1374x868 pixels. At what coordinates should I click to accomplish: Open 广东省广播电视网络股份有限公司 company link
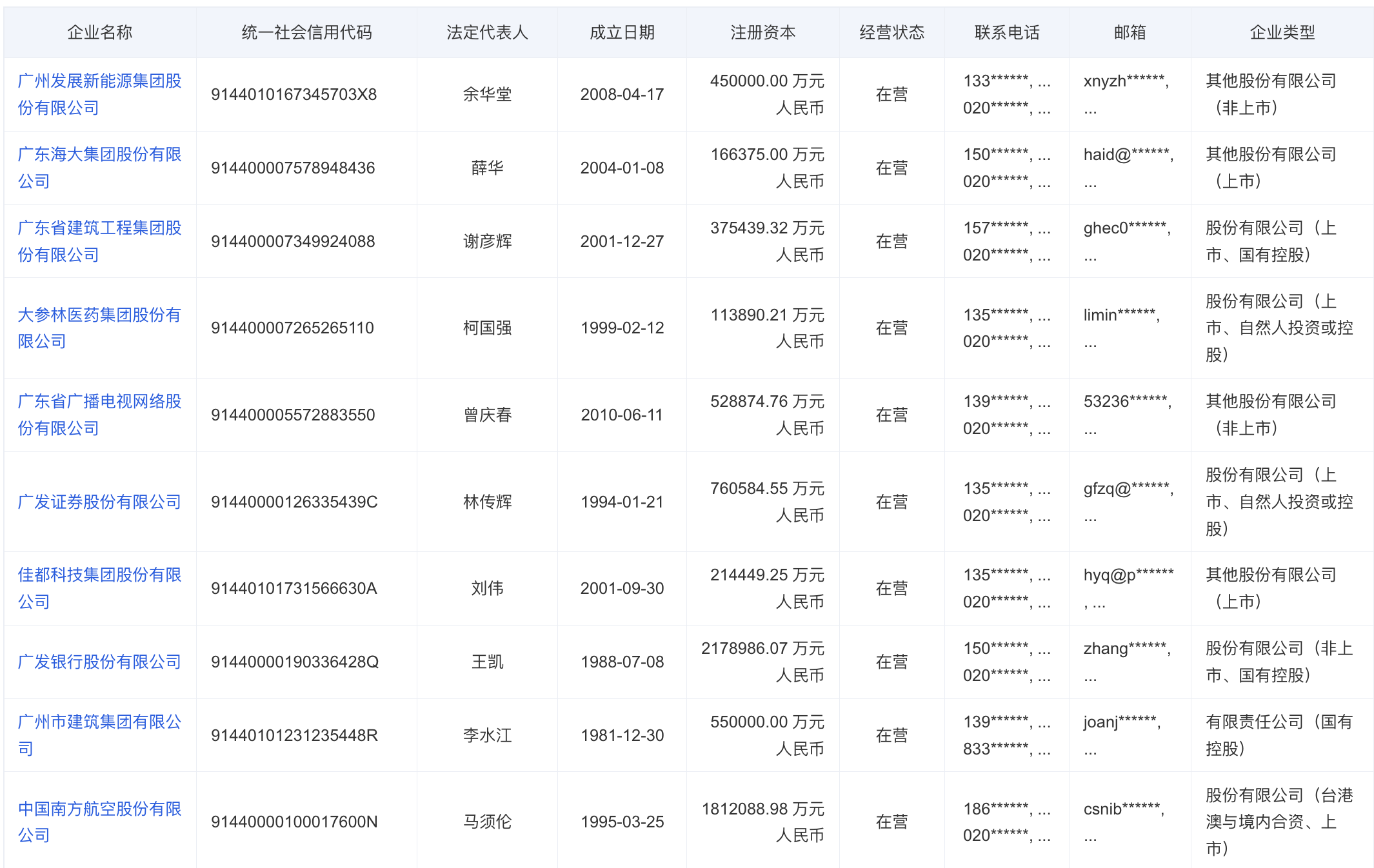click(x=99, y=415)
